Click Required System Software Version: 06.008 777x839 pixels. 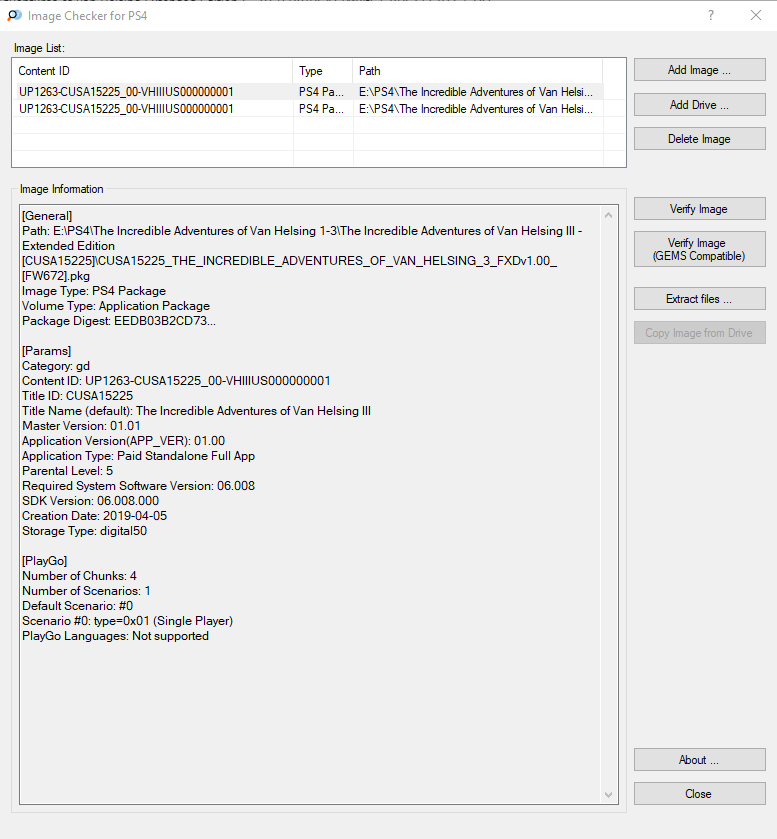pos(139,486)
